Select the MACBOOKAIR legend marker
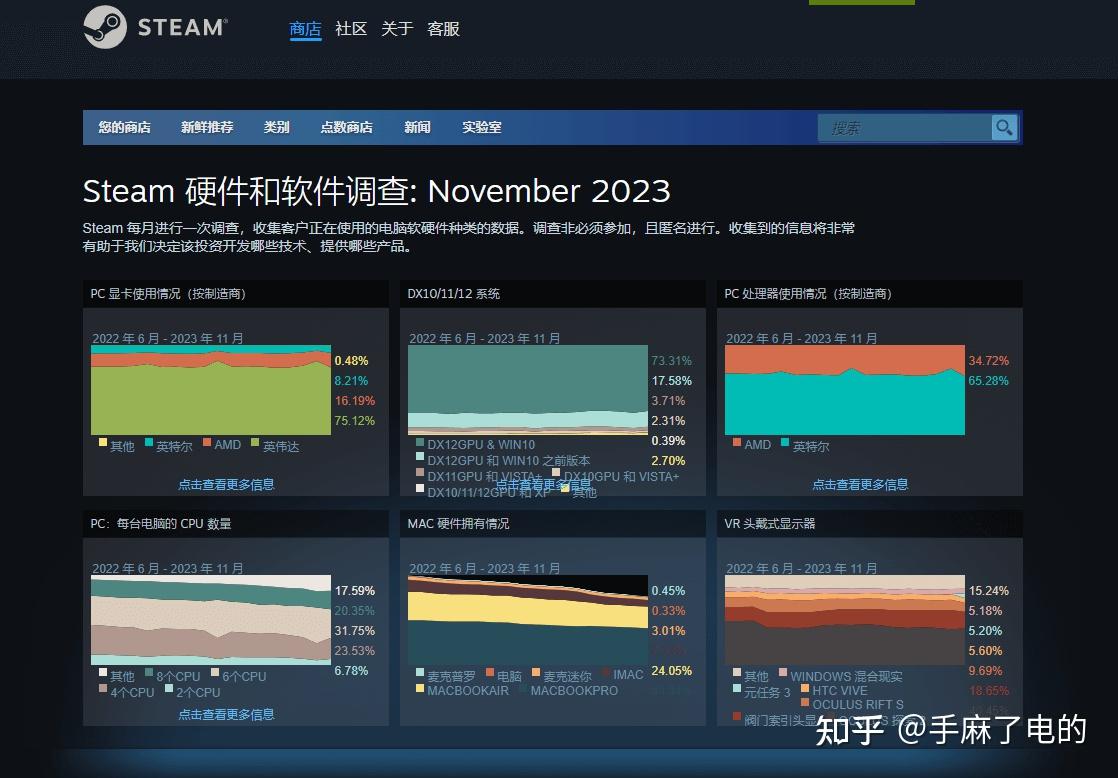 tap(419, 690)
